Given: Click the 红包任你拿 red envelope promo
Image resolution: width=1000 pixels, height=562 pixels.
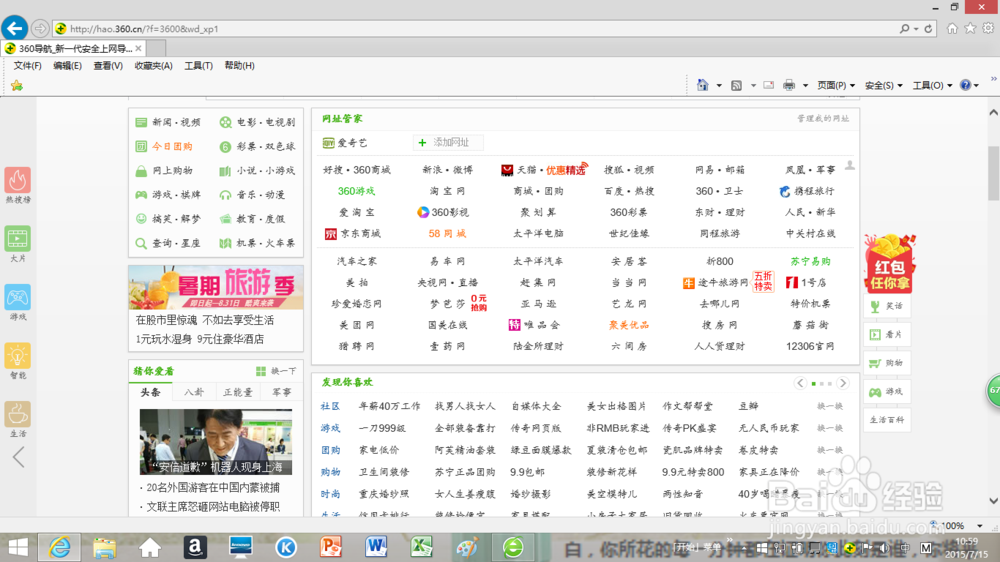Looking at the screenshot, I should coord(890,263).
